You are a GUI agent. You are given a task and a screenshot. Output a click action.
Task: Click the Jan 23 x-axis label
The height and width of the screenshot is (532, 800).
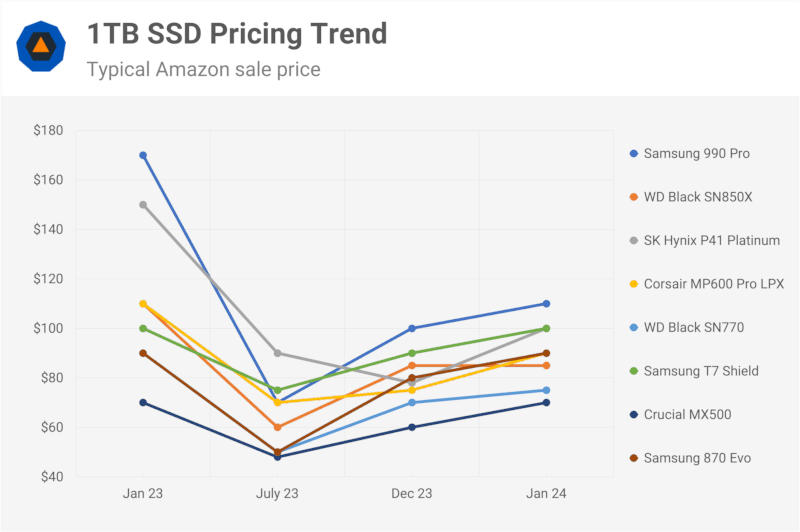[143, 494]
